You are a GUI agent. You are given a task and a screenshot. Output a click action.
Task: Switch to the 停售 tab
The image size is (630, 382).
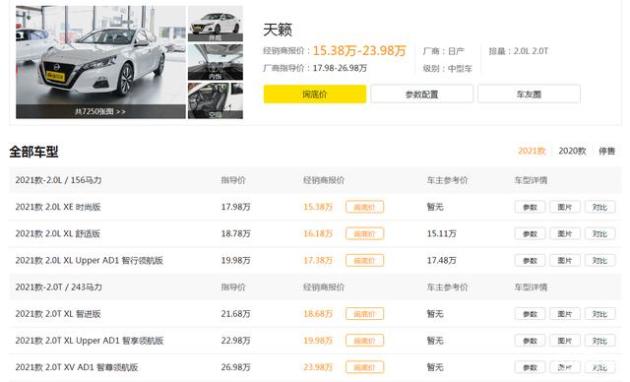[x=607, y=151]
